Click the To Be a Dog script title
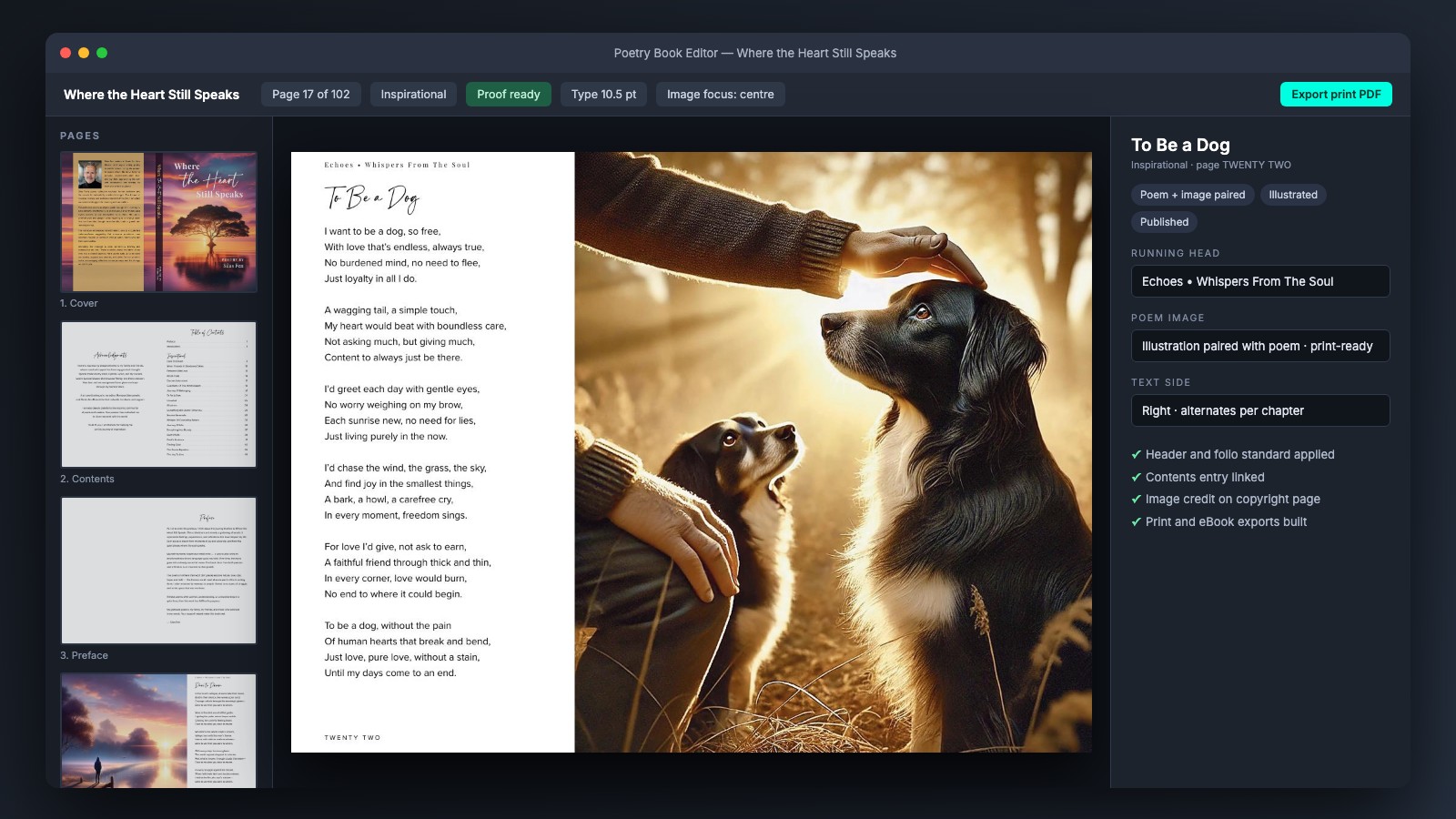The image size is (1456, 819). click(371, 197)
